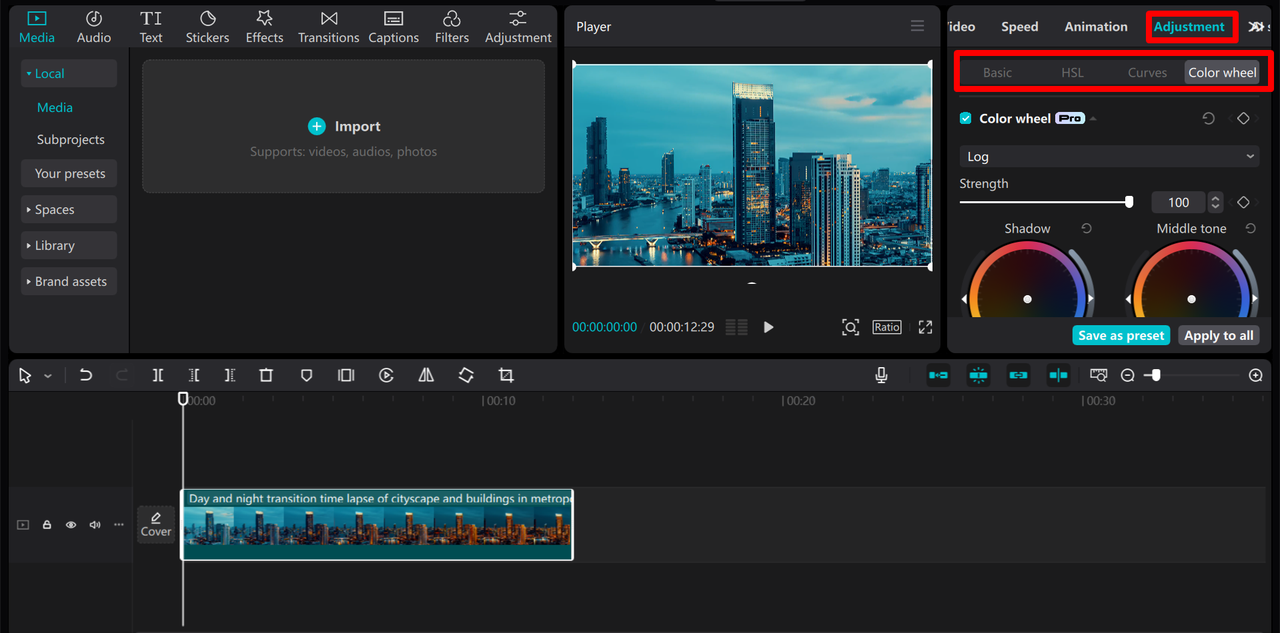Reset the Color wheel settings
The height and width of the screenshot is (633, 1280).
(1208, 118)
